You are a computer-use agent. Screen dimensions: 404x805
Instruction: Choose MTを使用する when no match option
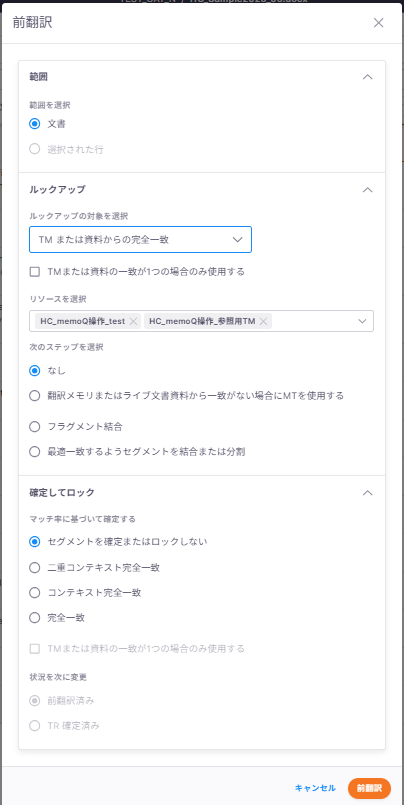click(34, 396)
